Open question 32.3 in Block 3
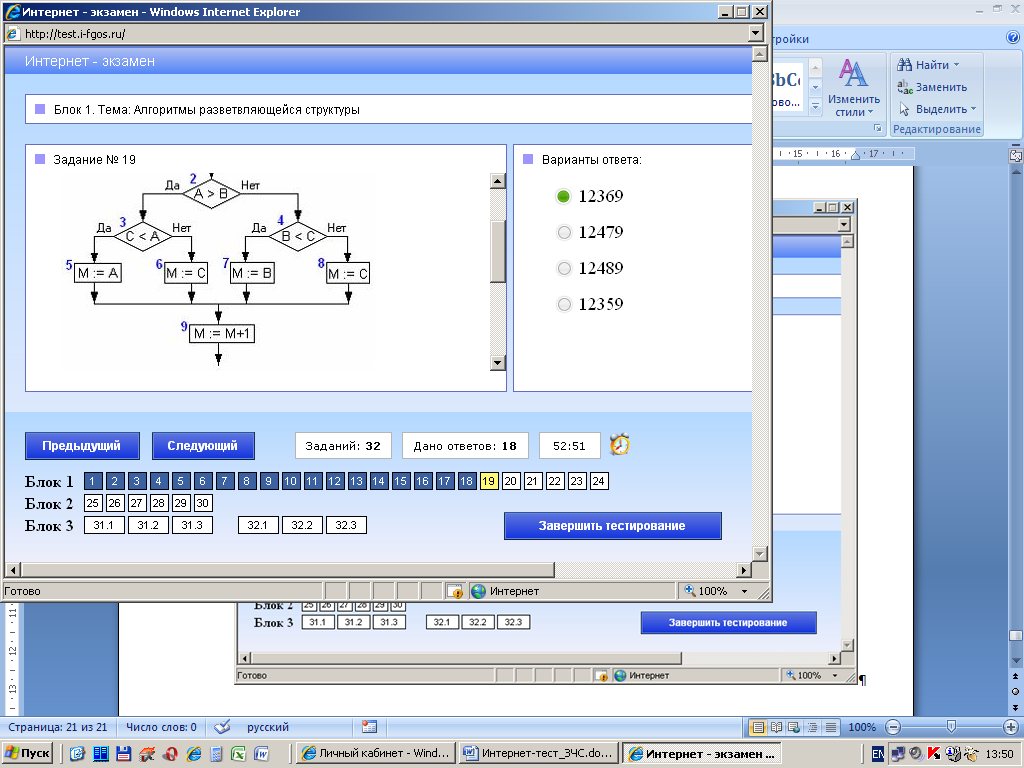The width and height of the screenshot is (1024, 768). (x=346, y=525)
